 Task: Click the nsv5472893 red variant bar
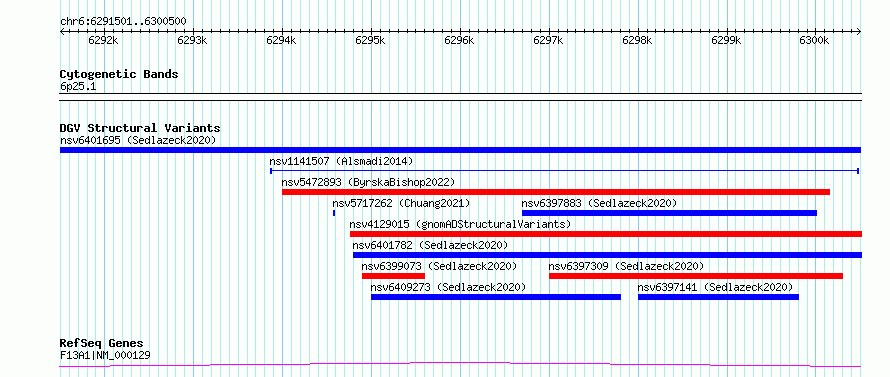click(556, 192)
